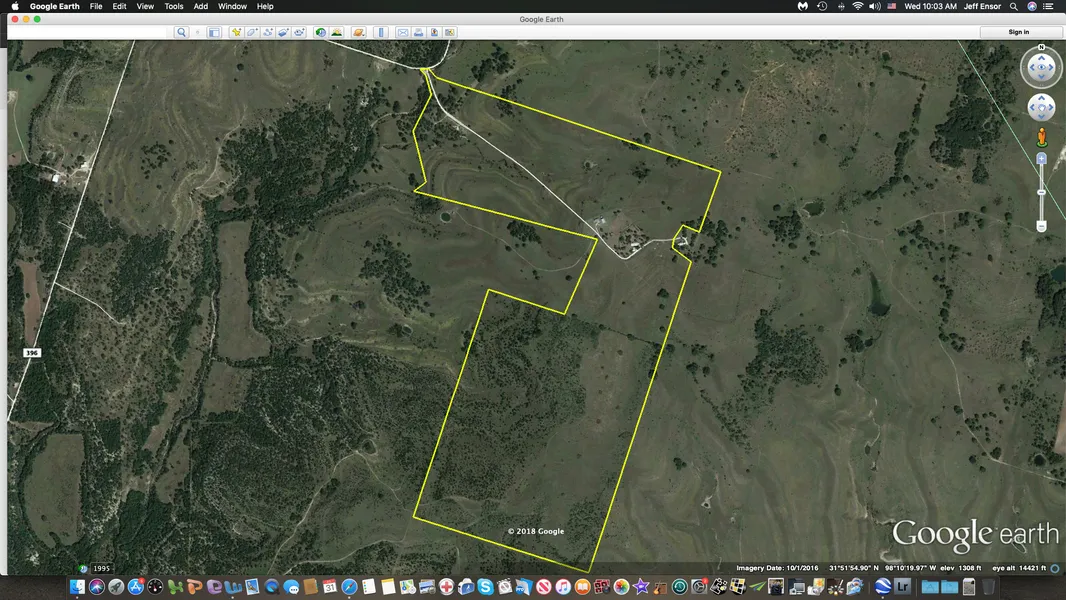Open the Tools menu

[174, 6]
